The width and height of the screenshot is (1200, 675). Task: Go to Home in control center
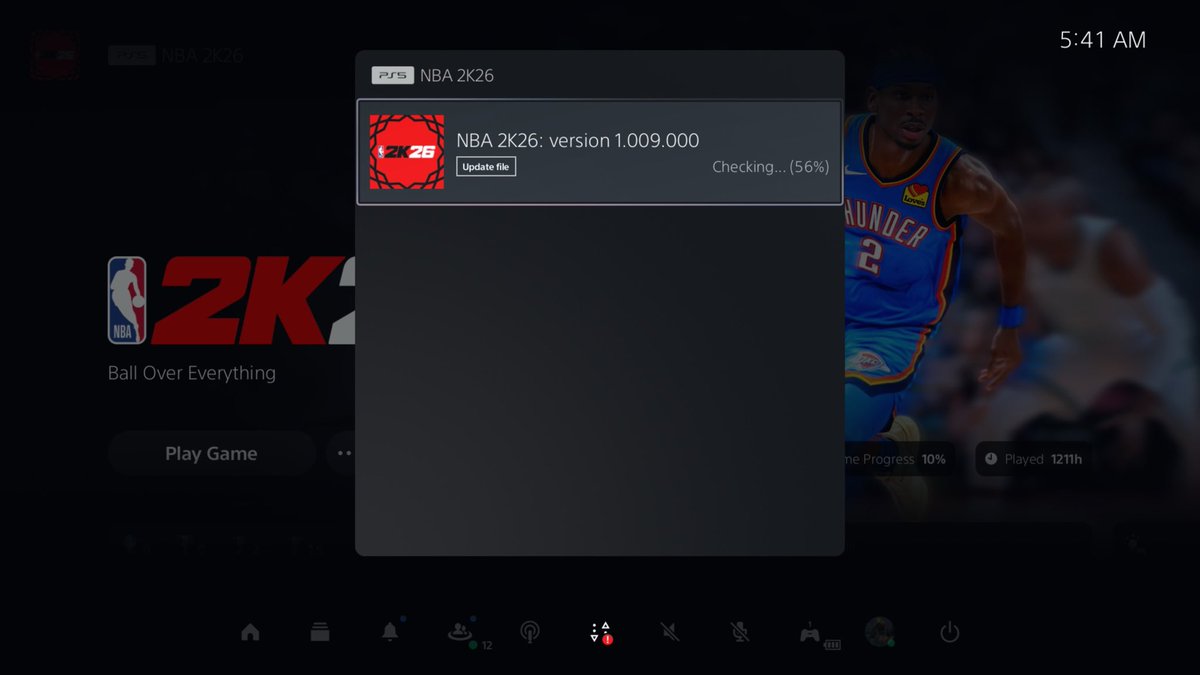coord(250,632)
